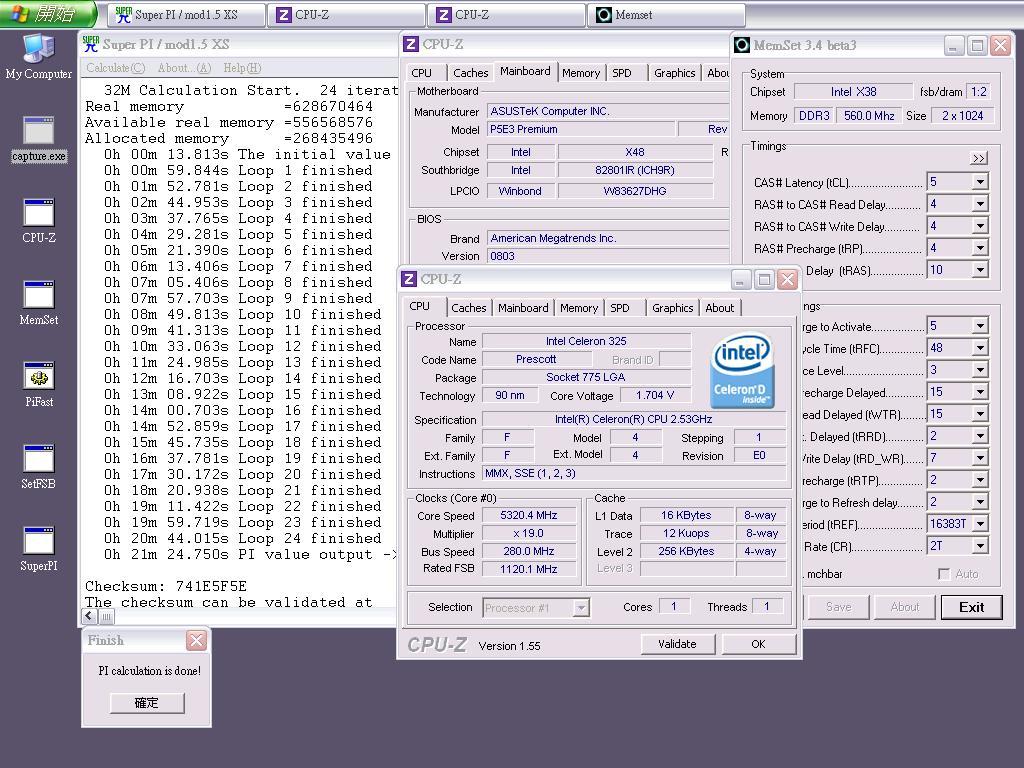1024x768 pixels.
Task: Launch SuperPI desktop shortcut
Action: pos(39,549)
